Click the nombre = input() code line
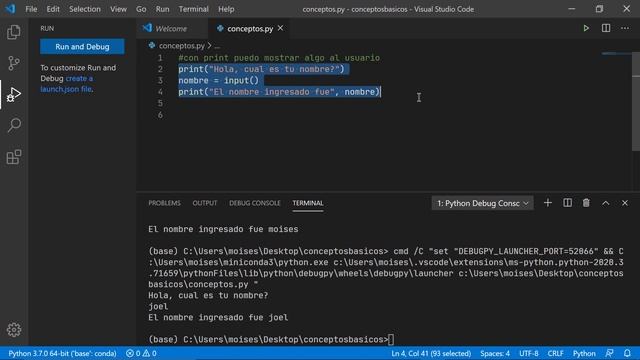Viewport: 640px width, 360px height. click(x=218, y=80)
